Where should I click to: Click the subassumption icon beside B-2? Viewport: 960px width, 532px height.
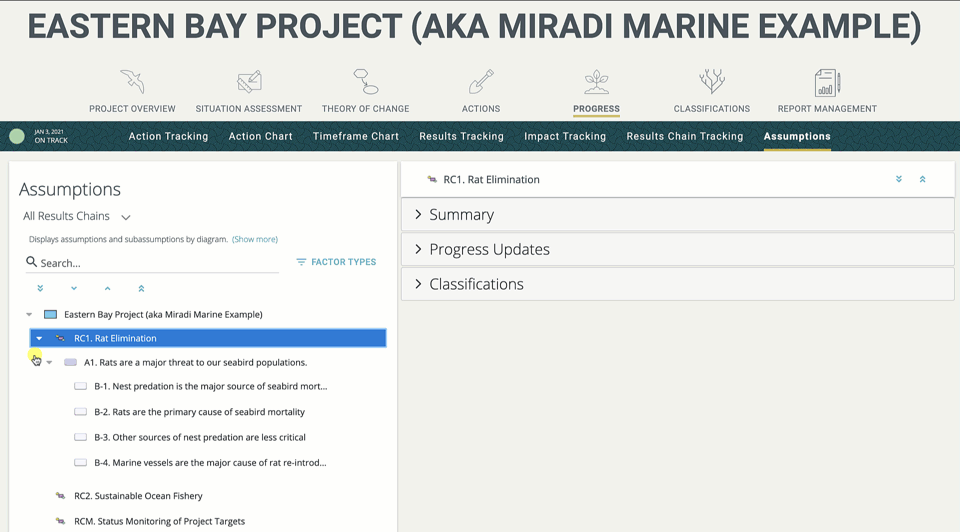(80, 412)
